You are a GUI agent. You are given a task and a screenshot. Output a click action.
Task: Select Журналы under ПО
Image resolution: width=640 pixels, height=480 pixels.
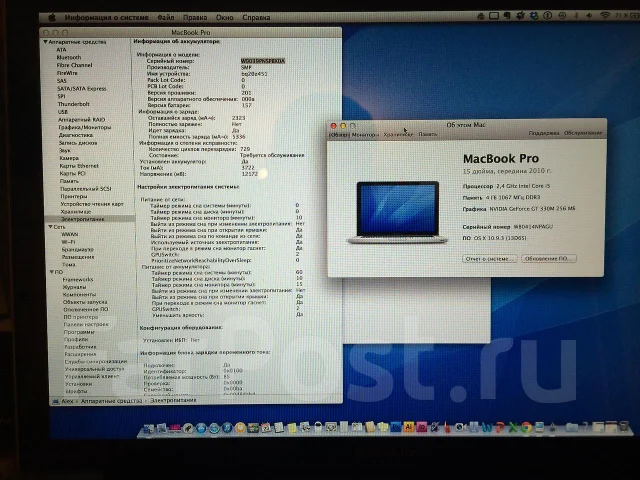[x=74, y=287]
